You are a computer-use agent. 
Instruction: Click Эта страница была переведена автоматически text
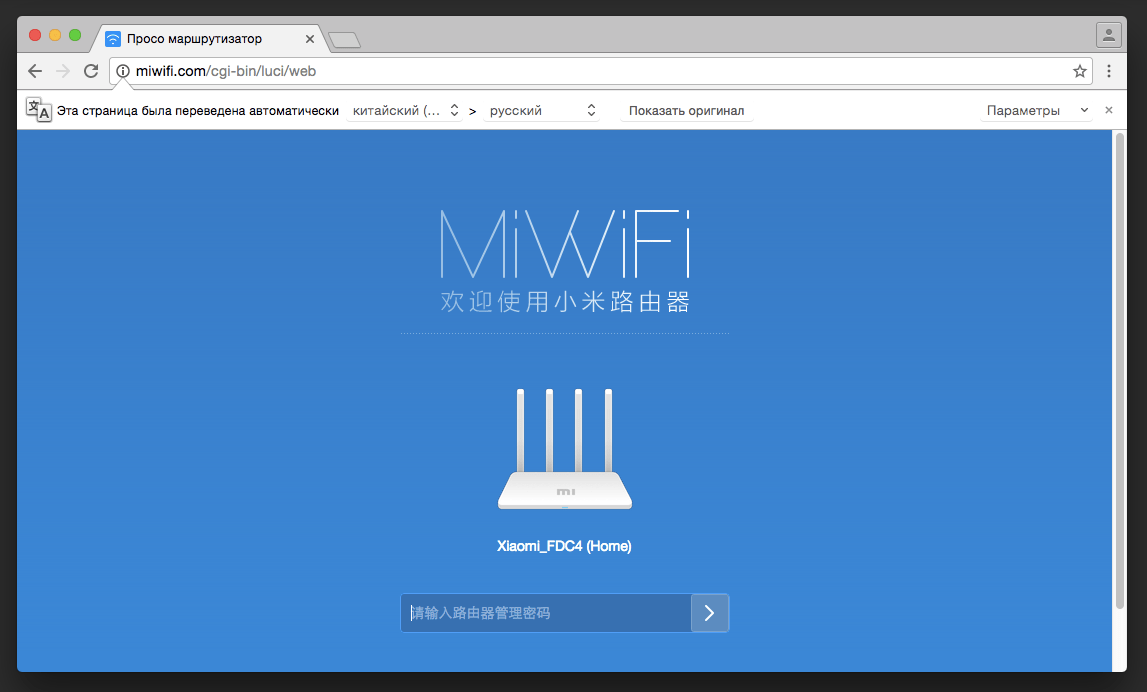(x=198, y=110)
